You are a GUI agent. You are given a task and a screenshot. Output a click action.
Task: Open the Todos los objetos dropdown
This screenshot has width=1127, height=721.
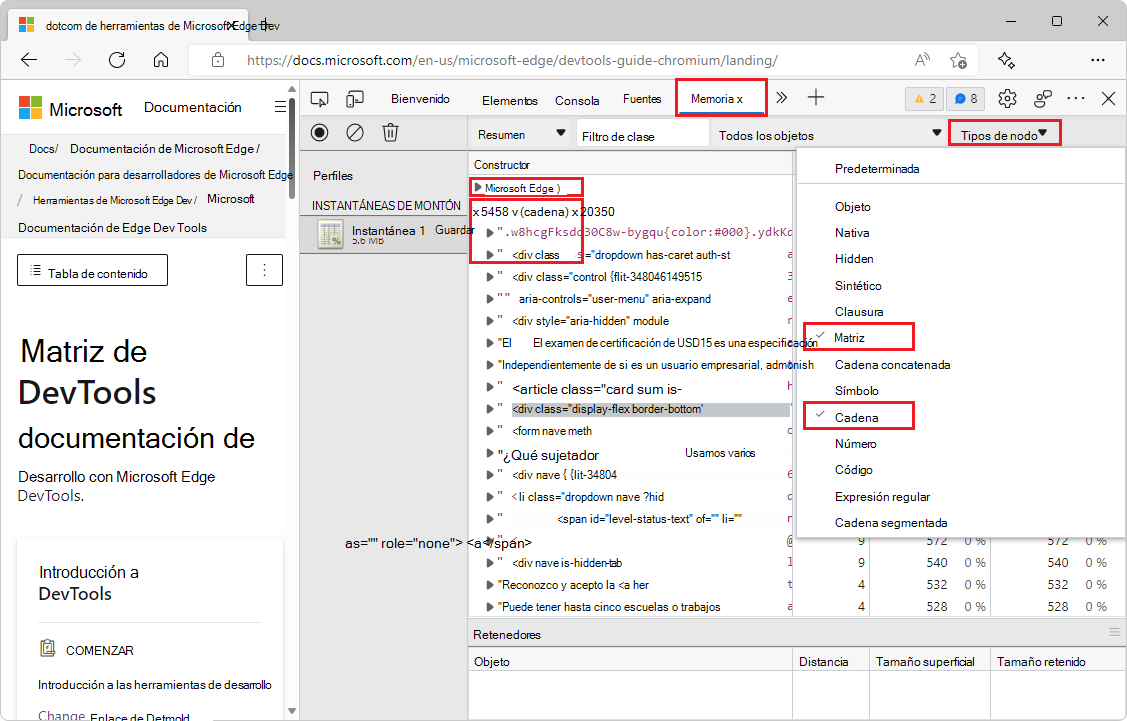pos(829,135)
